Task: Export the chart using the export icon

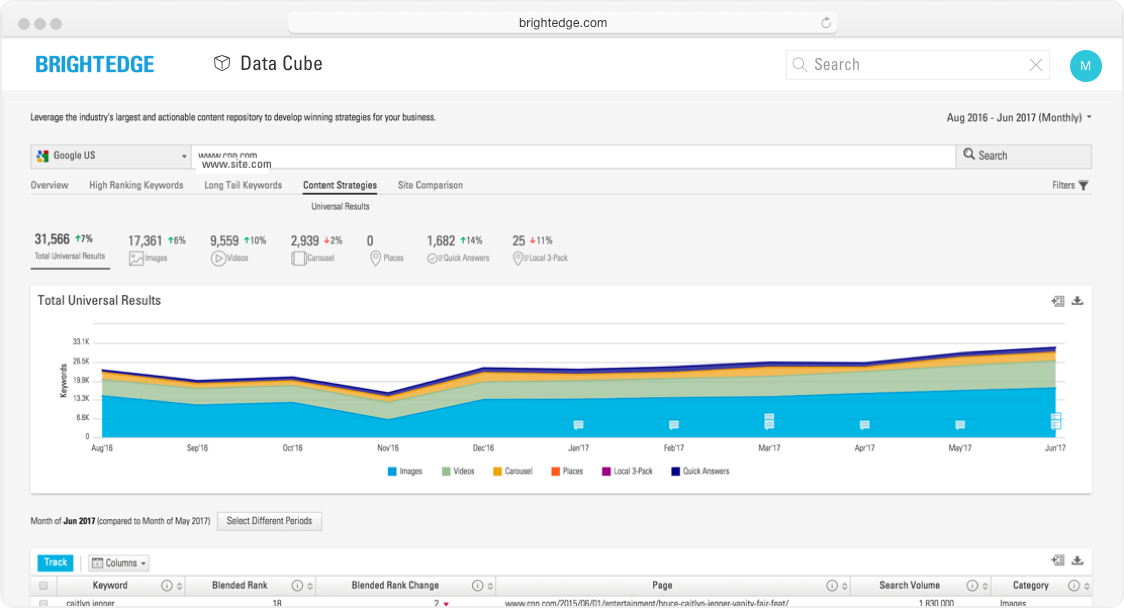Action: pos(1057,301)
